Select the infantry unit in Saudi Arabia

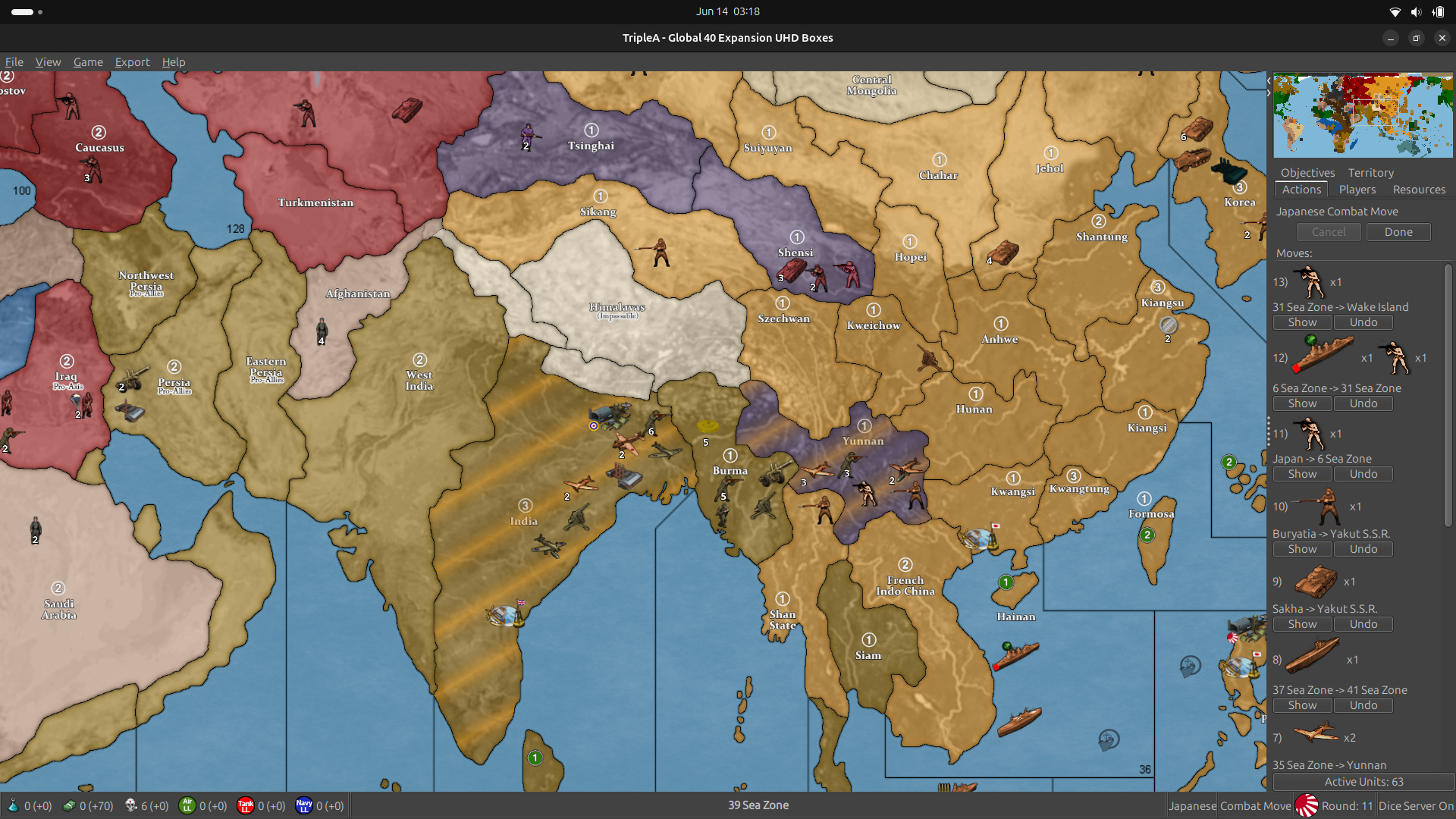[36, 529]
